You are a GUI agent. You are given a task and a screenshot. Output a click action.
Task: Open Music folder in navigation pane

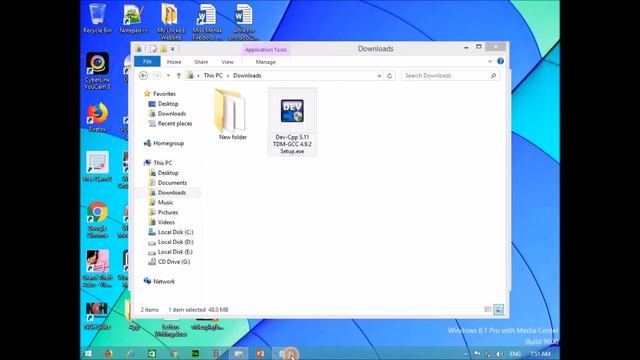(165, 202)
